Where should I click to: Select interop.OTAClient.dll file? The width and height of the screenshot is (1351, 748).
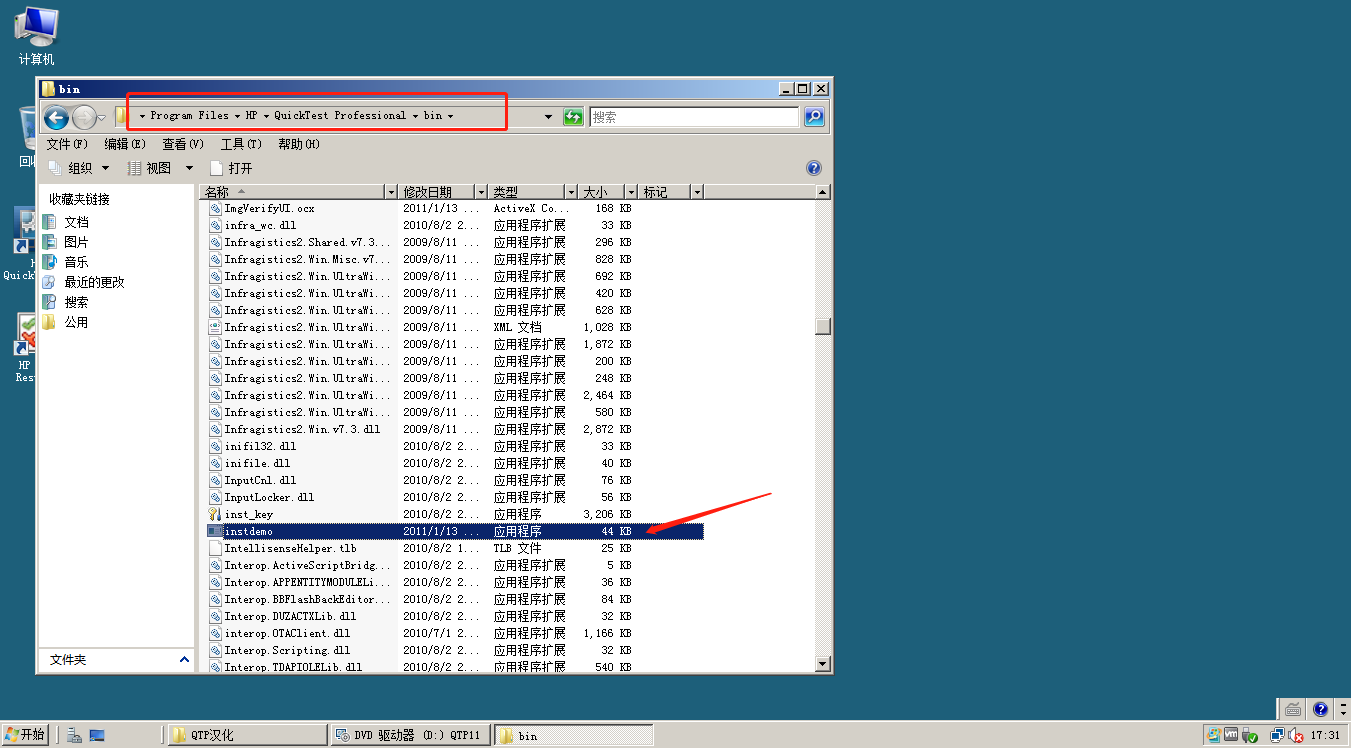click(x=455, y=633)
